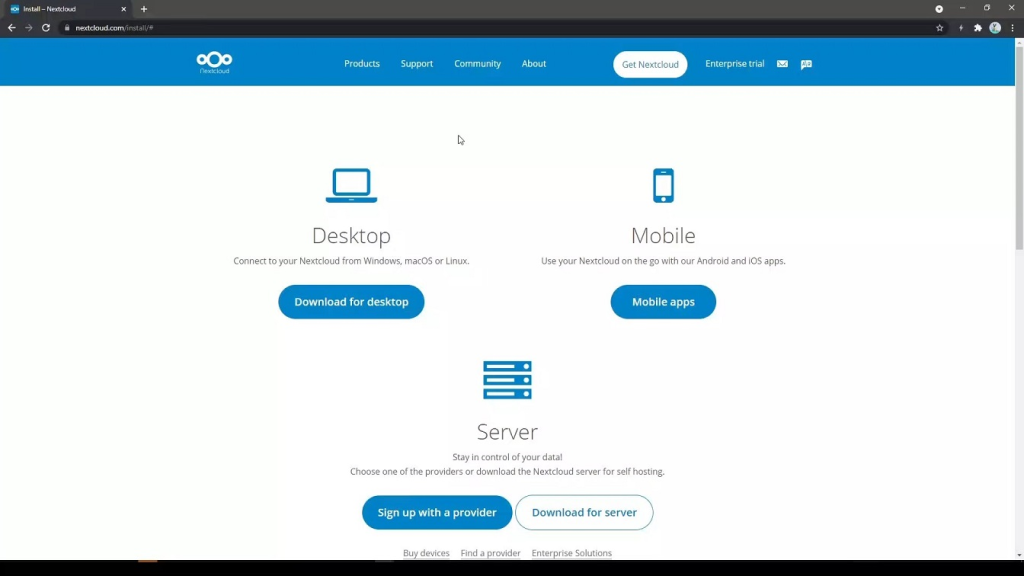Click Download for desktop button
This screenshot has width=1024, height=576.
point(351,302)
